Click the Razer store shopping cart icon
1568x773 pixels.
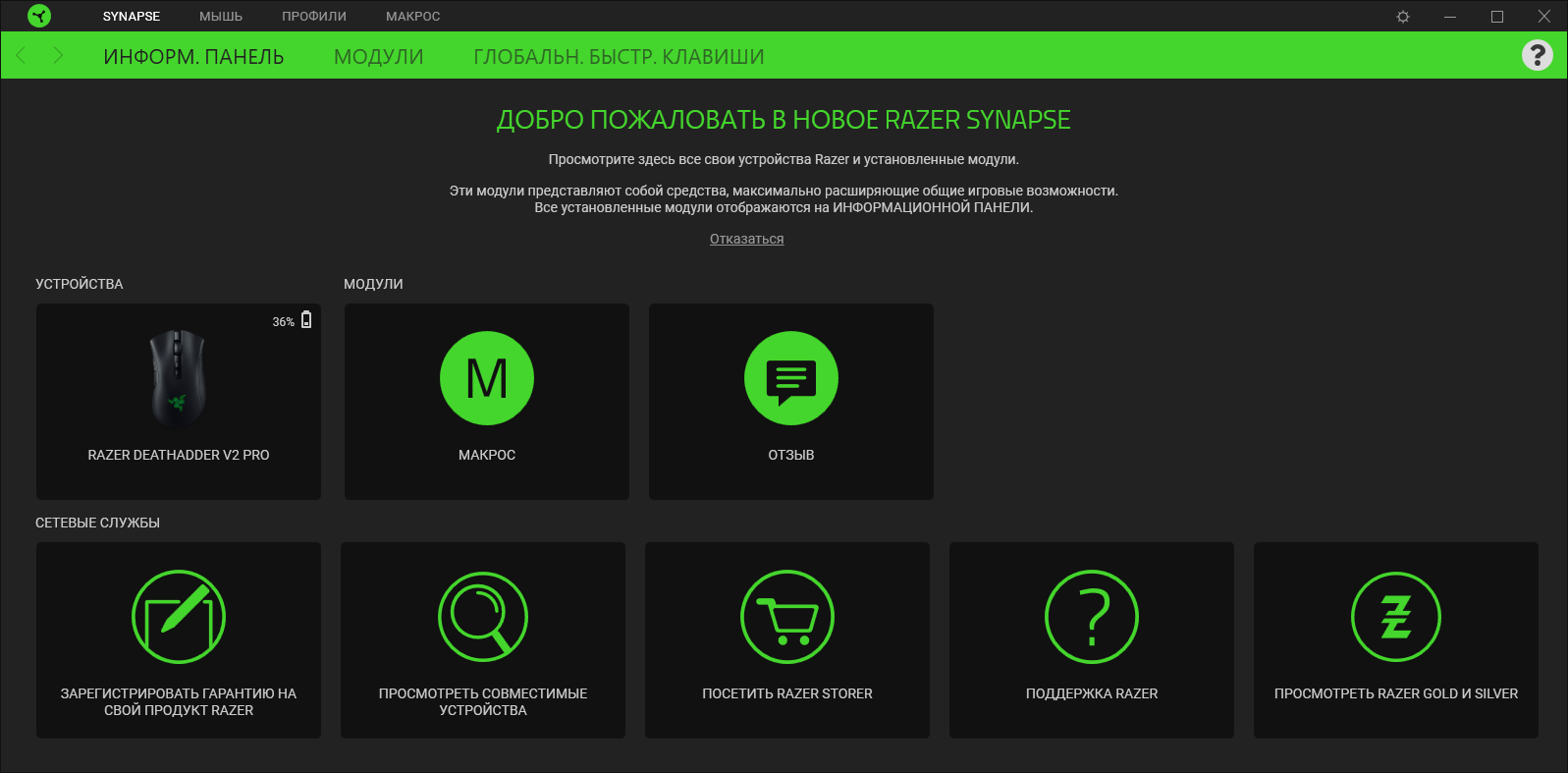pyautogui.click(x=787, y=617)
